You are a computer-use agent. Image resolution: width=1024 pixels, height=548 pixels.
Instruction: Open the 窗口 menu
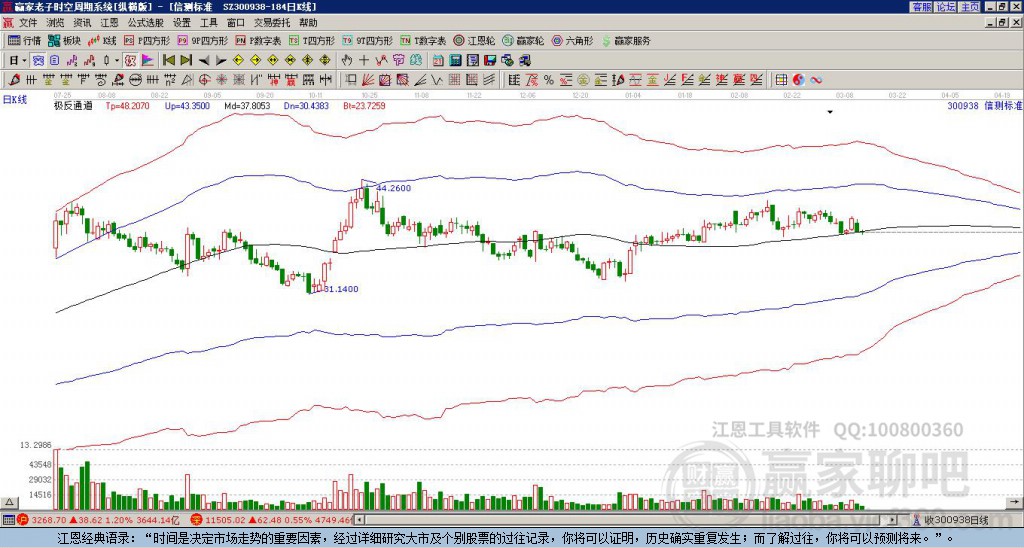click(236, 23)
